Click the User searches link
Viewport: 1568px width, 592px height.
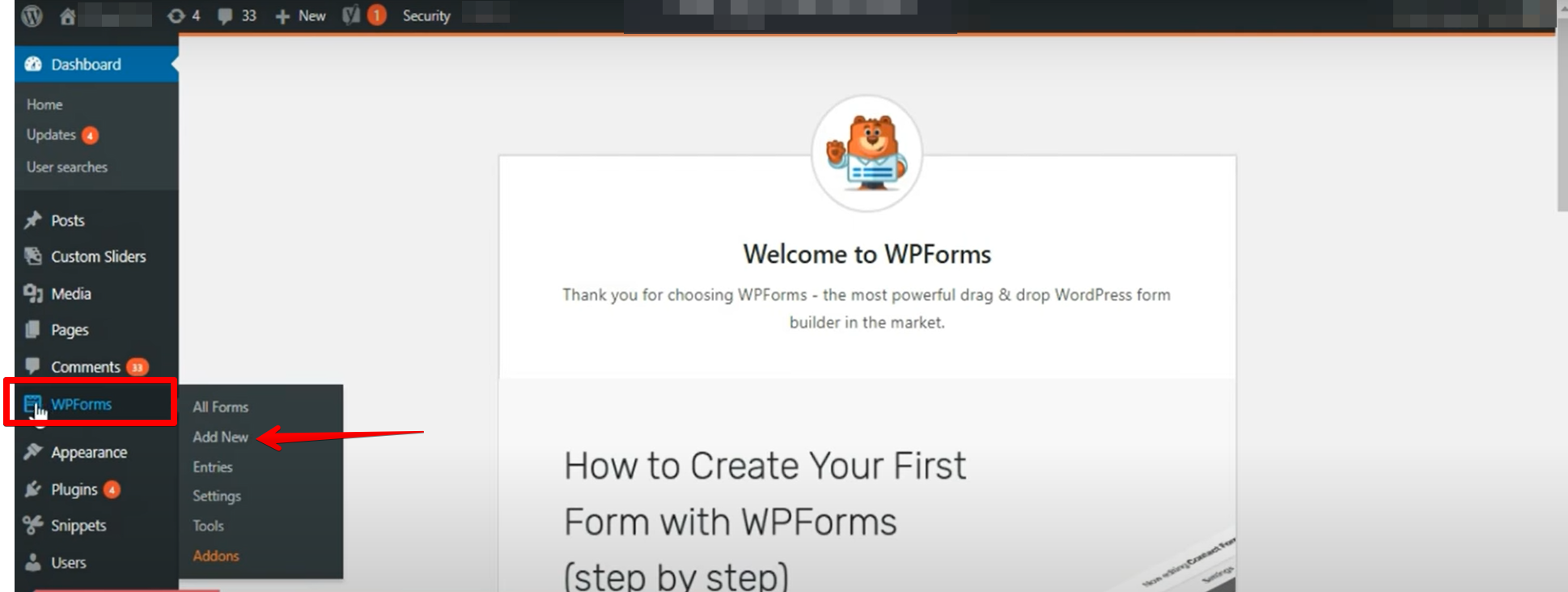(x=67, y=167)
